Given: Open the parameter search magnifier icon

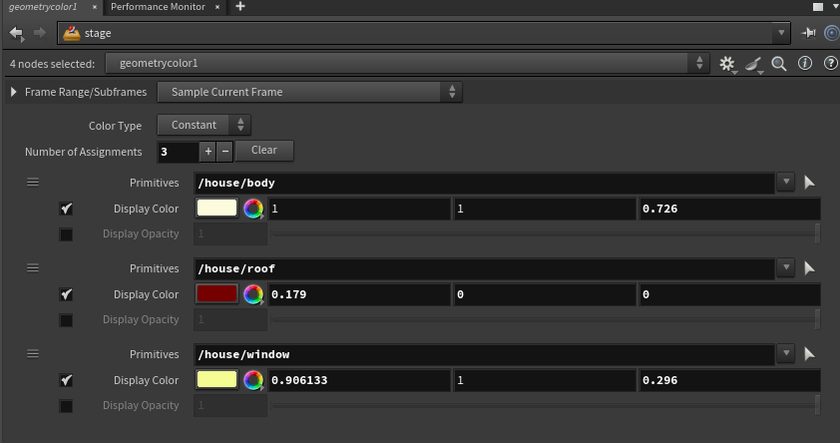Looking at the screenshot, I should click(779, 64).
